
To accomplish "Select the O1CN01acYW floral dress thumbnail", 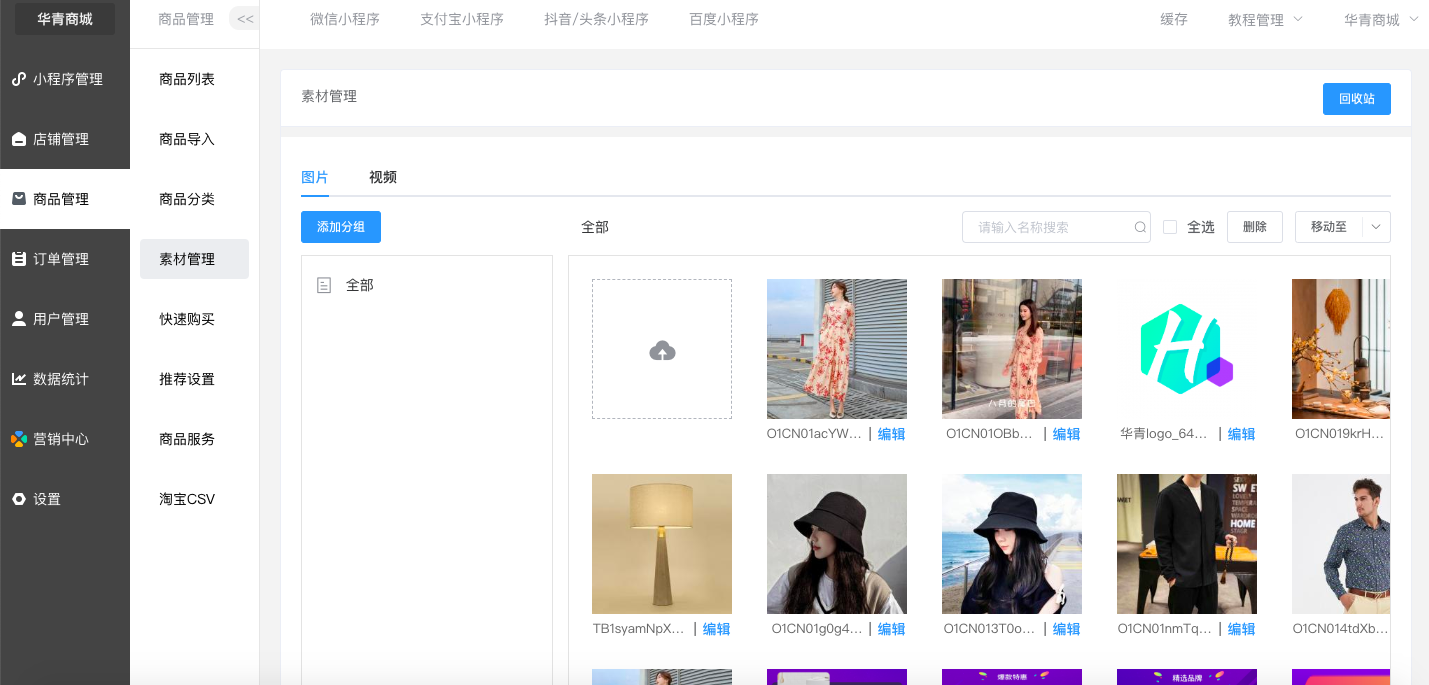I will coord(837,349).
